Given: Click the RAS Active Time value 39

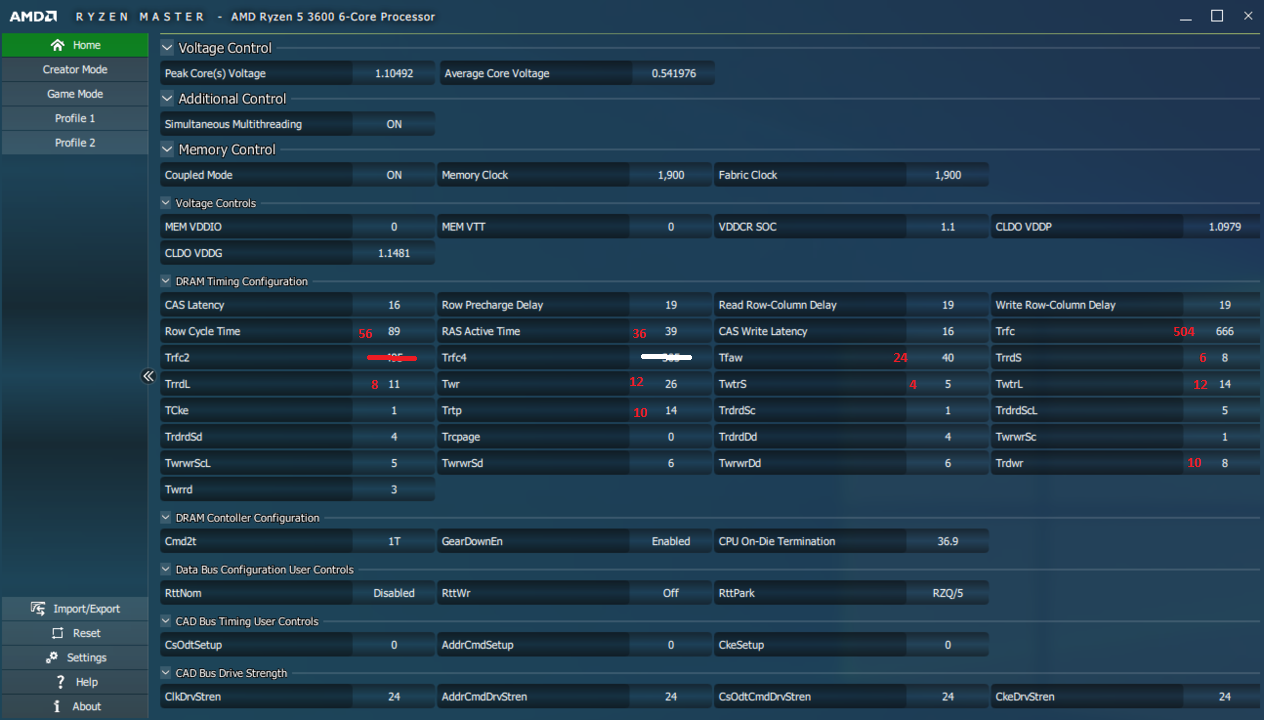Looking at the screenshot, I should 671,331.
